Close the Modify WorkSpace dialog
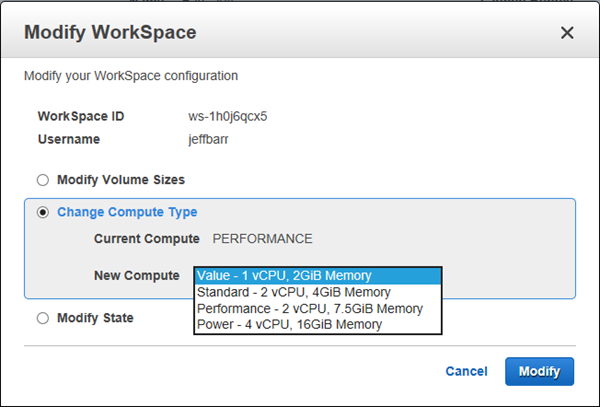Viewport: 600px width, 407px height. (567, 33)
